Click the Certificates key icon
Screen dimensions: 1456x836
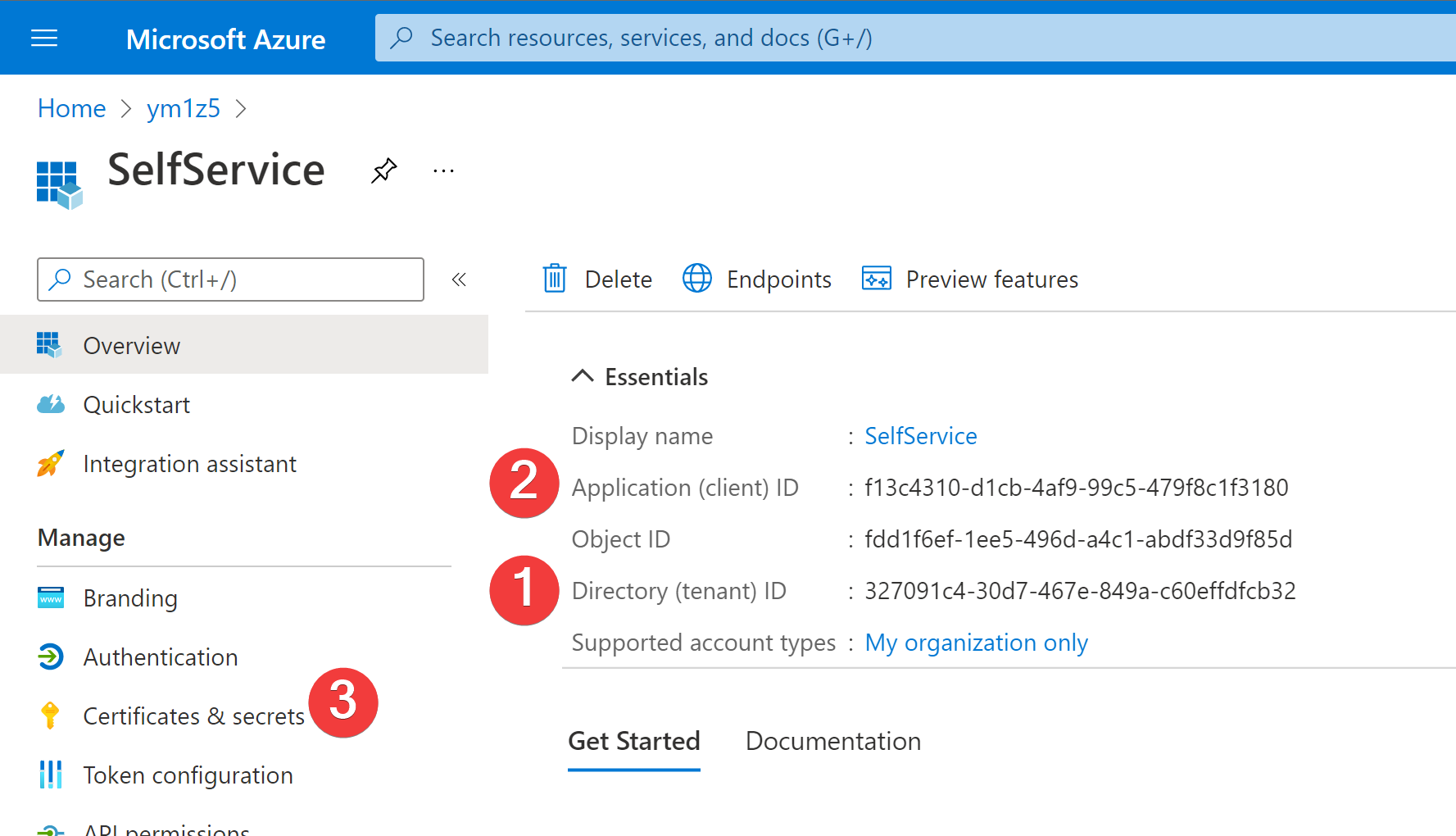click(50, 716)
